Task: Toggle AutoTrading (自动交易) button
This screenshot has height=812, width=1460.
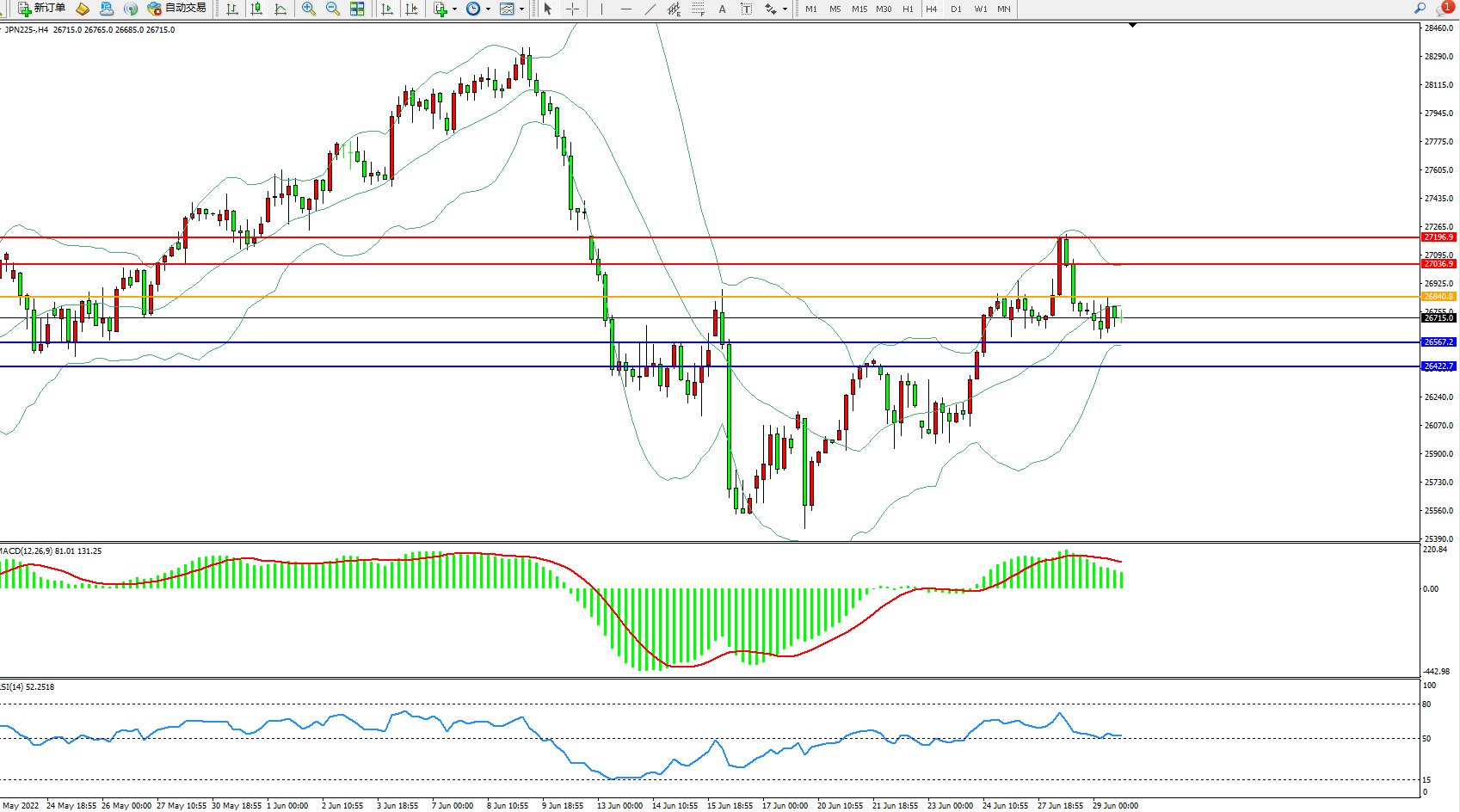Action: coord(177,9)
